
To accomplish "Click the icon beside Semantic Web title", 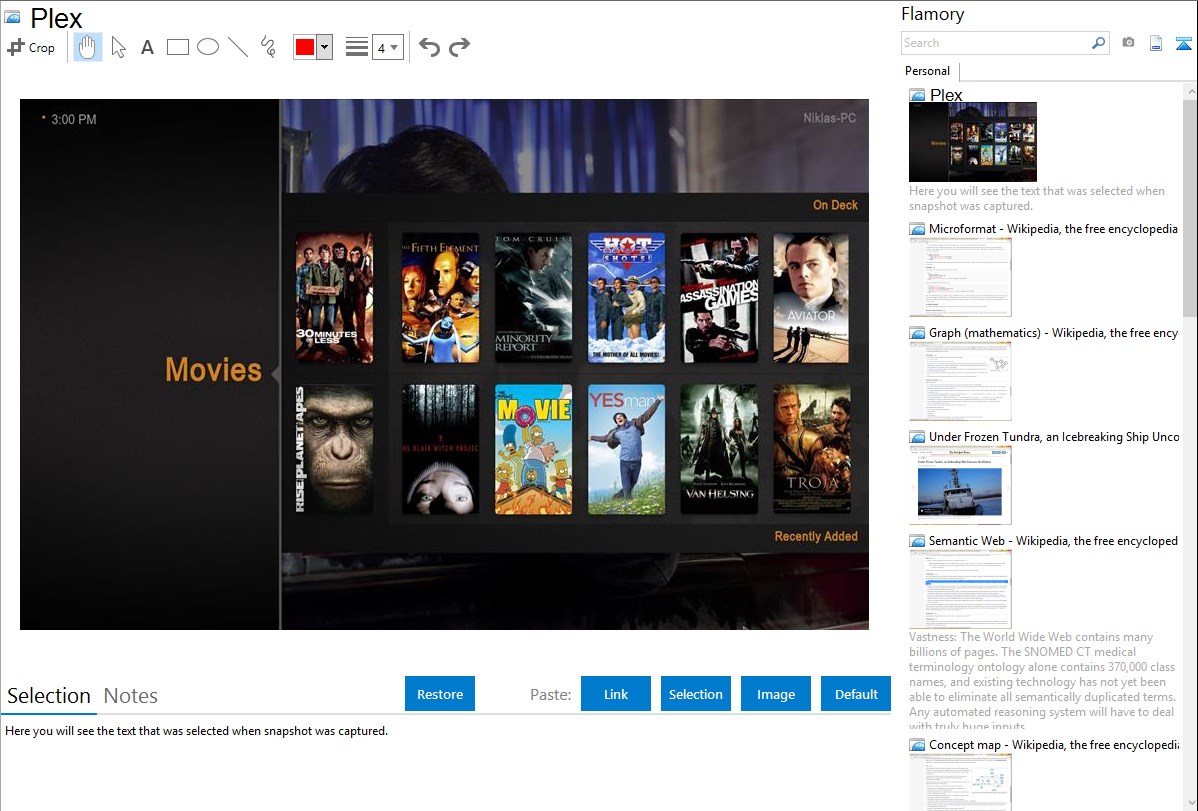I will [x=917, y=541].
